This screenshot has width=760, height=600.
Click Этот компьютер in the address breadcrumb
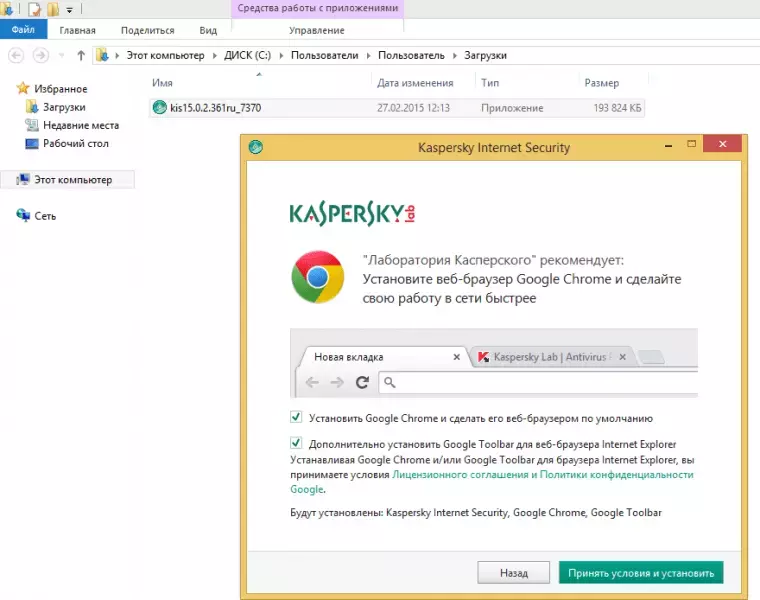(165, 56)
